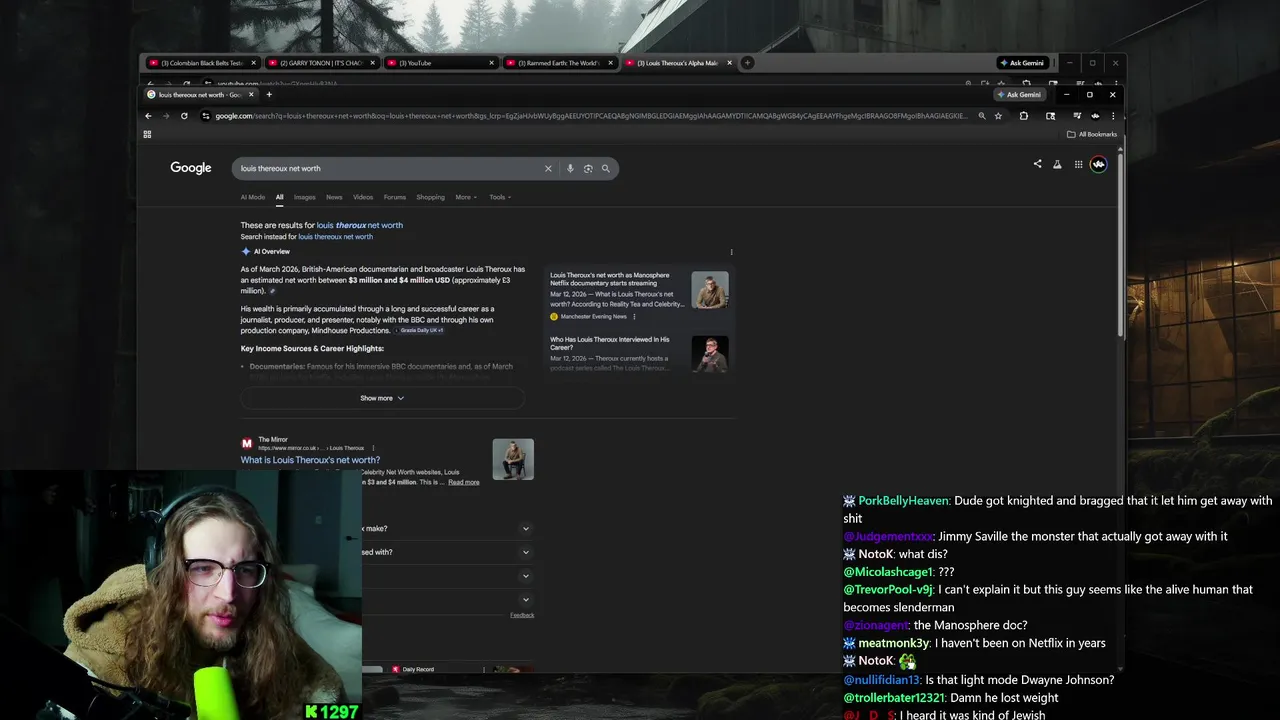The width and height of the screenshot is (1280, 720).
Task: Open AI Overview three-dot options
Action: [x=731, y=252]
